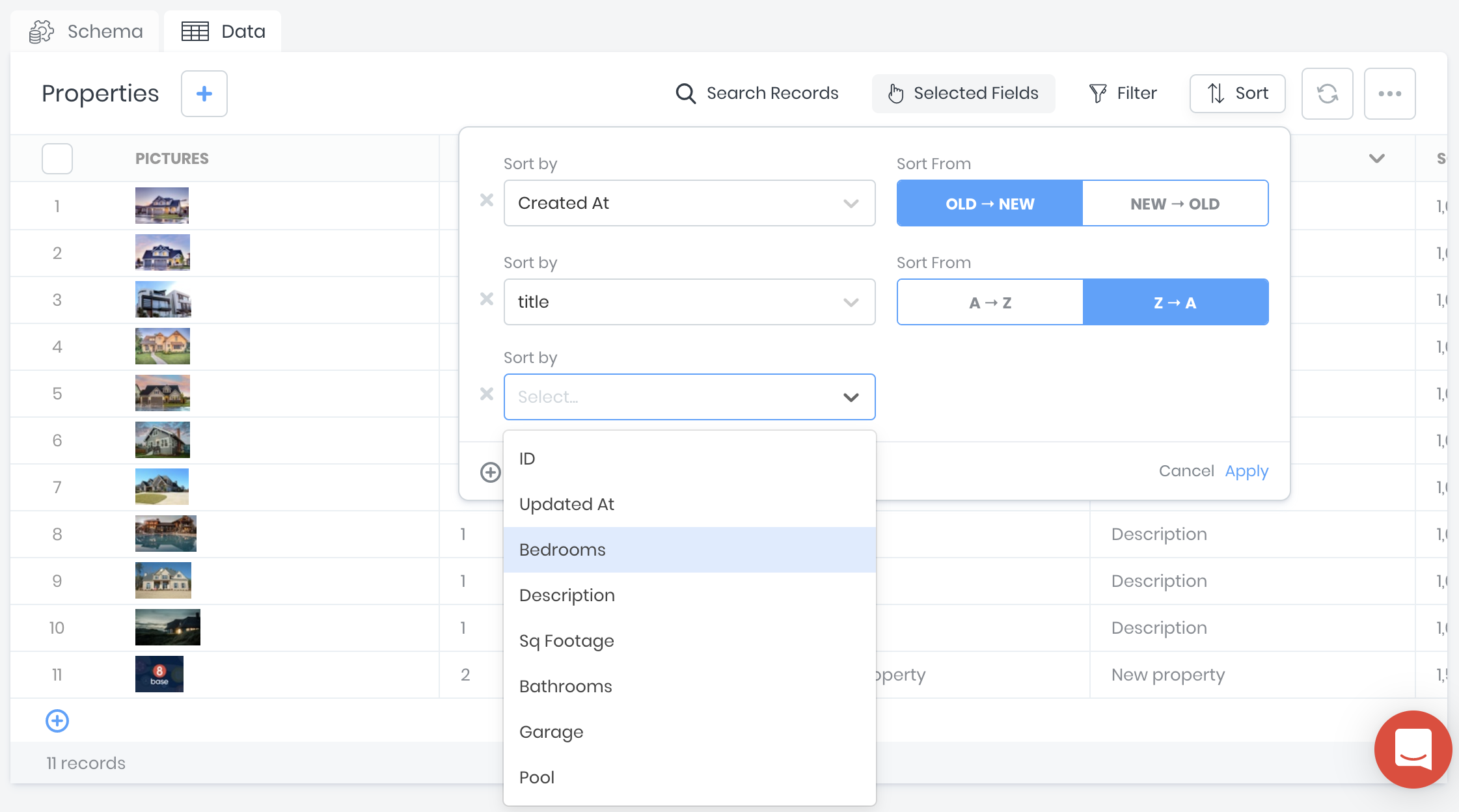This screenshot has height=812, width=1459.
Task: Set title sort to A → Z
Action: (990, 303)
